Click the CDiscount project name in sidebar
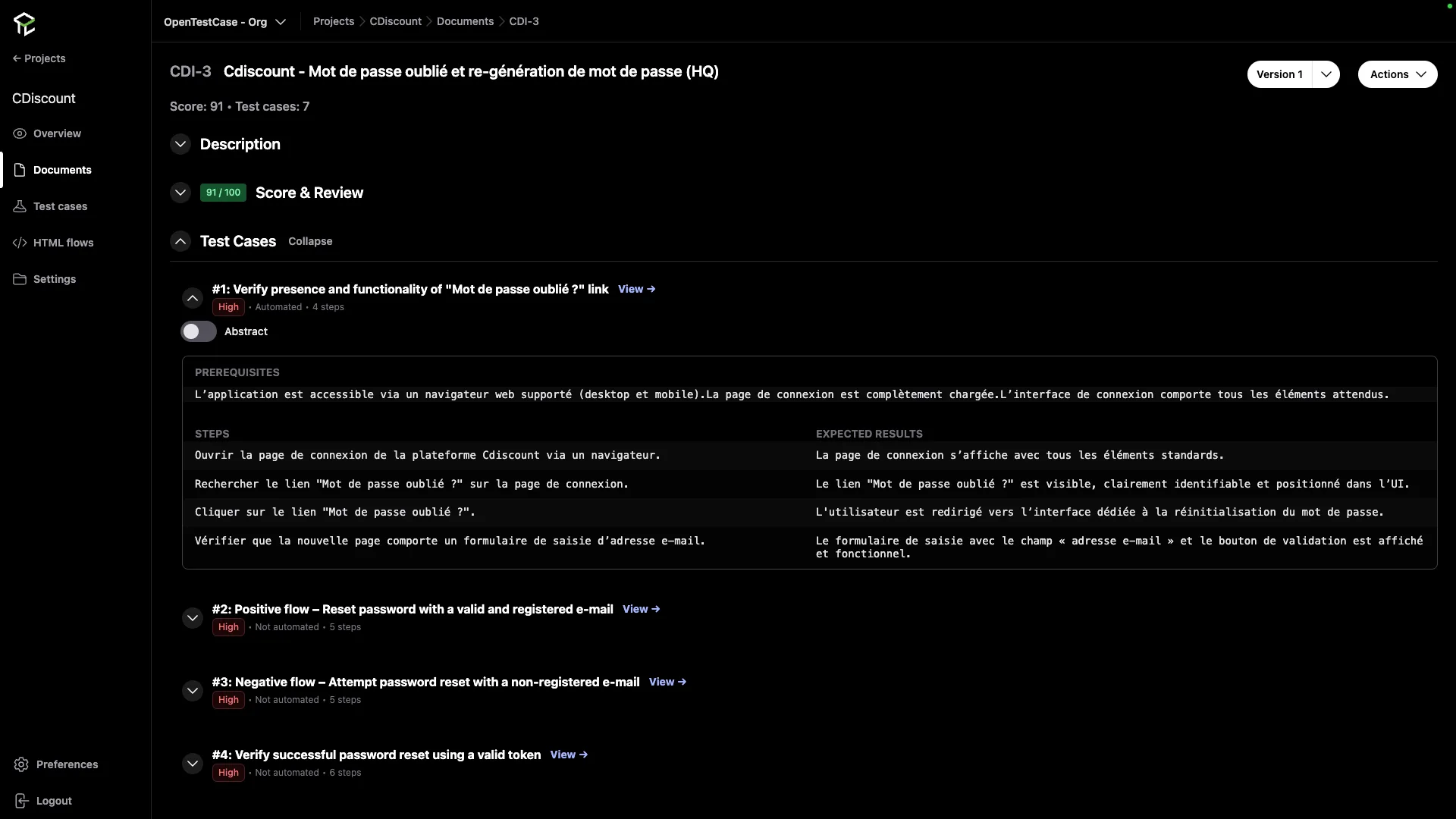 pyautogui.click(x=44, y=99)
